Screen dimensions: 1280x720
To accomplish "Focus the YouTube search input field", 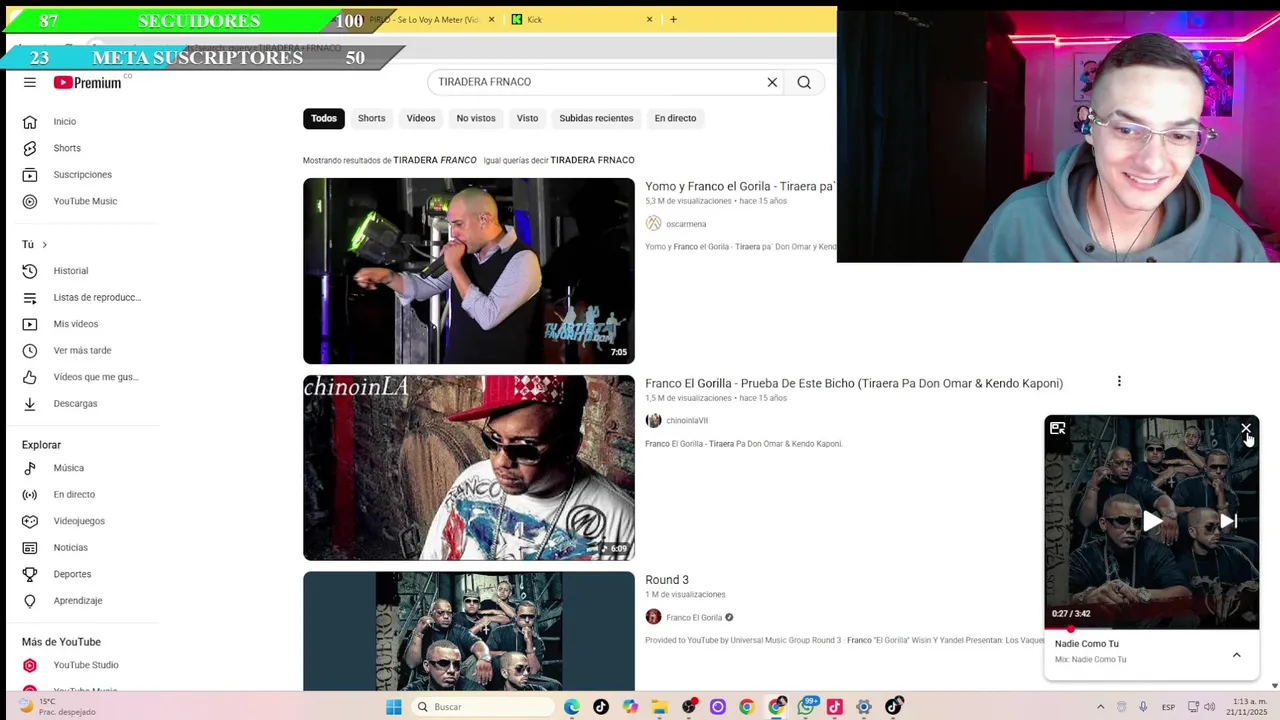I will tap(595, 82).
